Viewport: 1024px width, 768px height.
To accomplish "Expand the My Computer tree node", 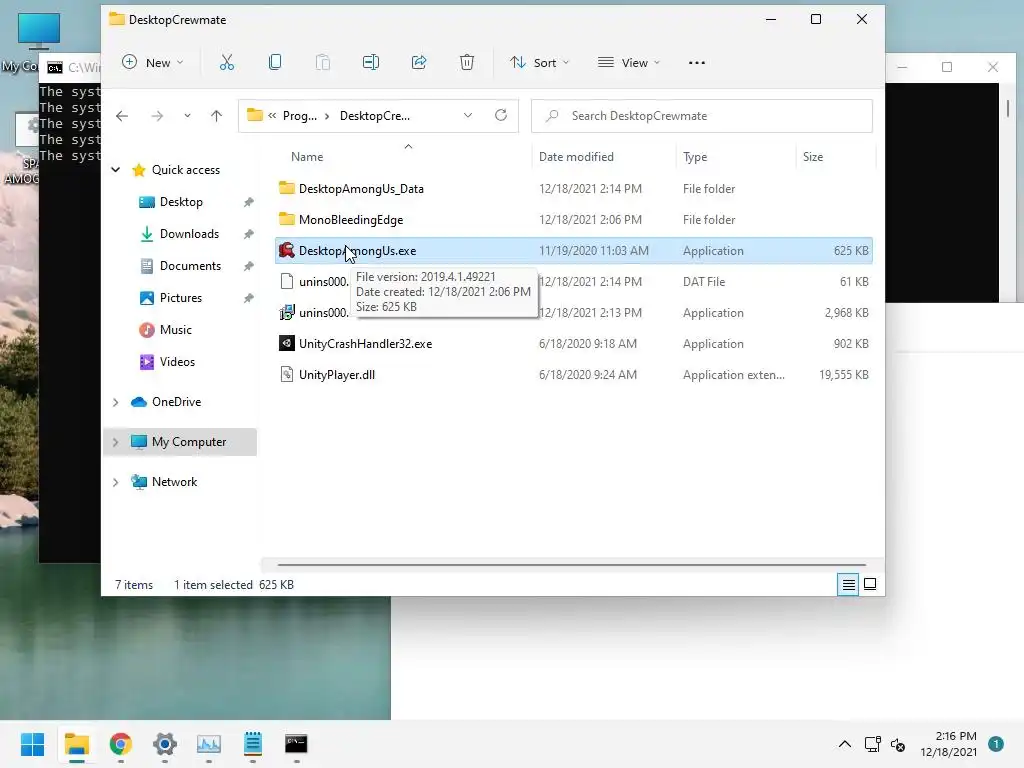I will click(x=116, y=442).
